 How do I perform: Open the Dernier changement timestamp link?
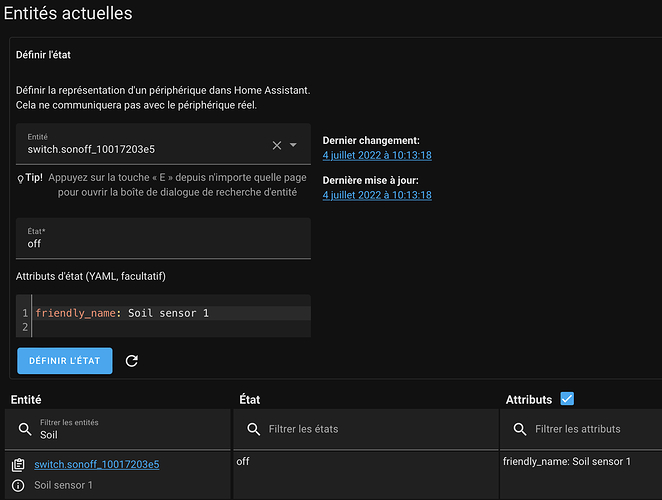click(377, 155)
